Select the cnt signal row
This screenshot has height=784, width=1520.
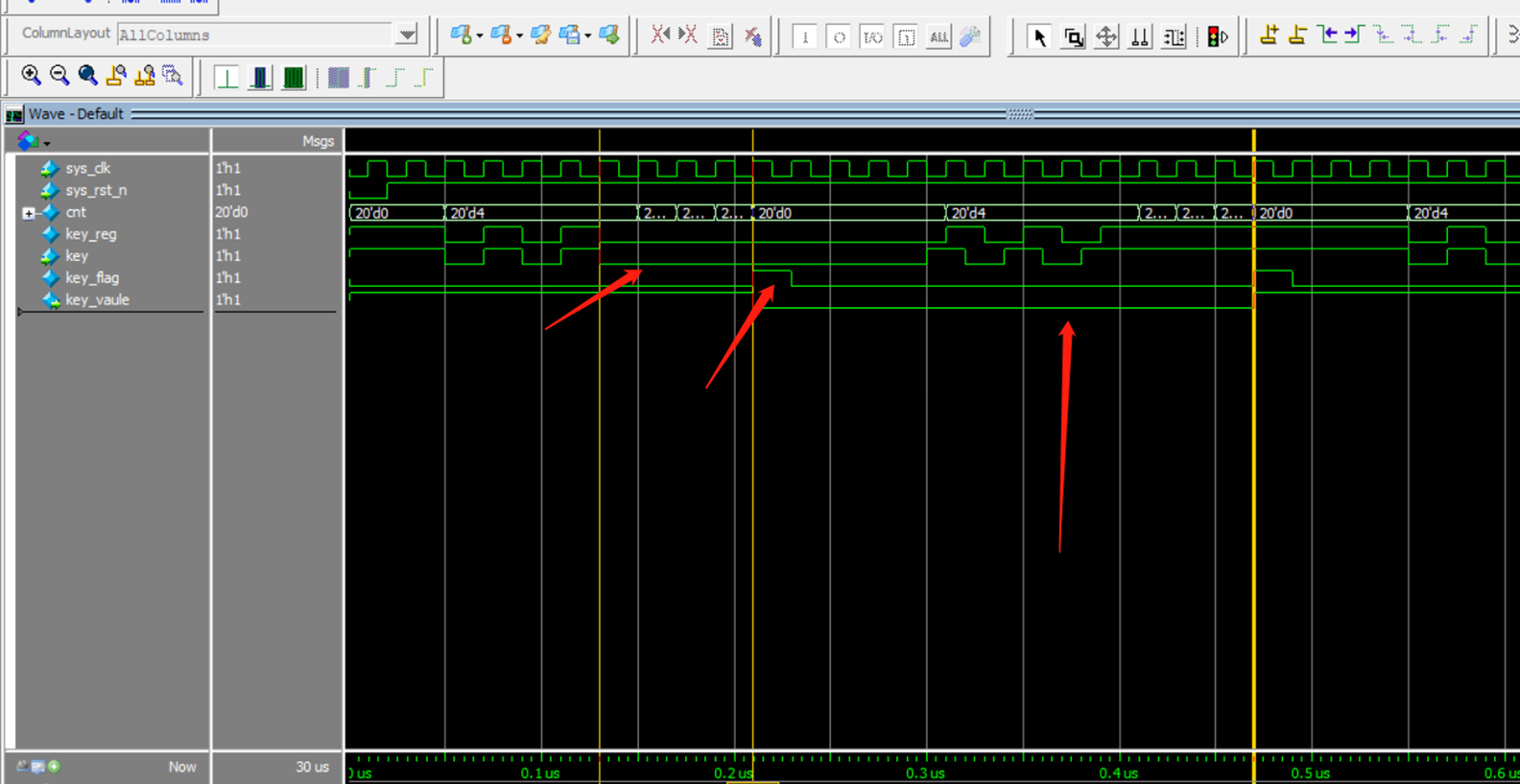76,212
